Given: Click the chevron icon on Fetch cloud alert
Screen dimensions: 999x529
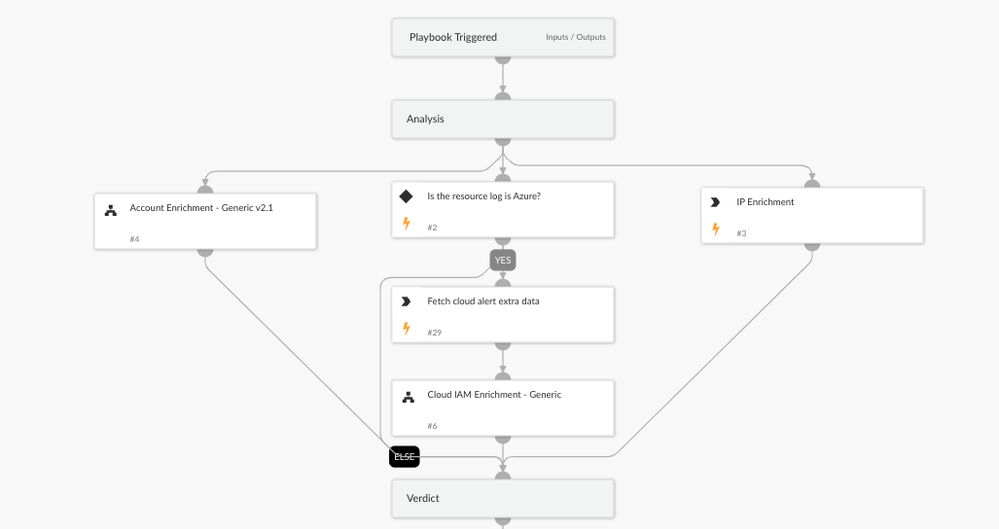Looking at the screenshot, I should pos(406,301).
